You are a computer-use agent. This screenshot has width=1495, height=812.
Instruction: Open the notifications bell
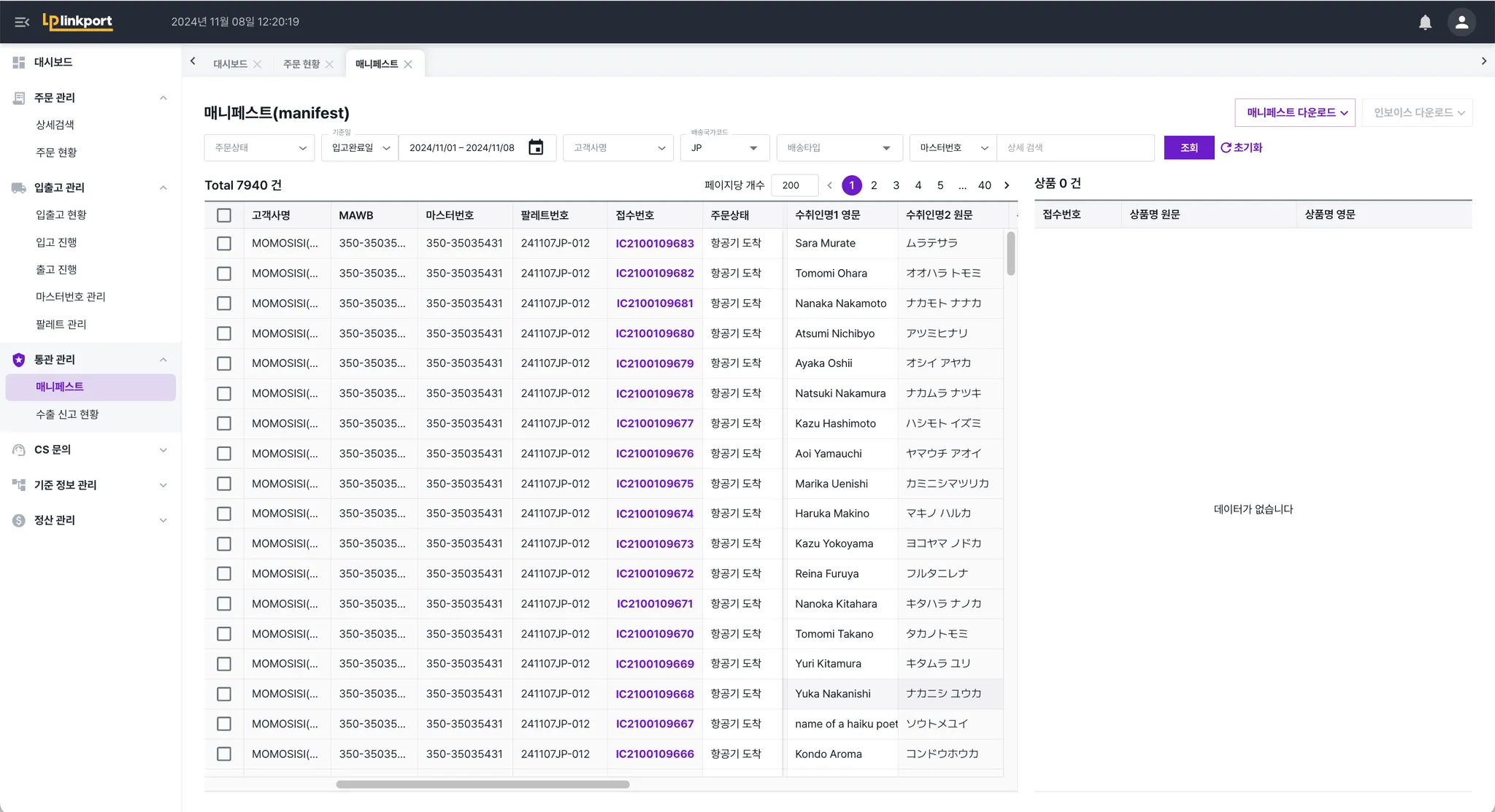(x=1425, y=22)
